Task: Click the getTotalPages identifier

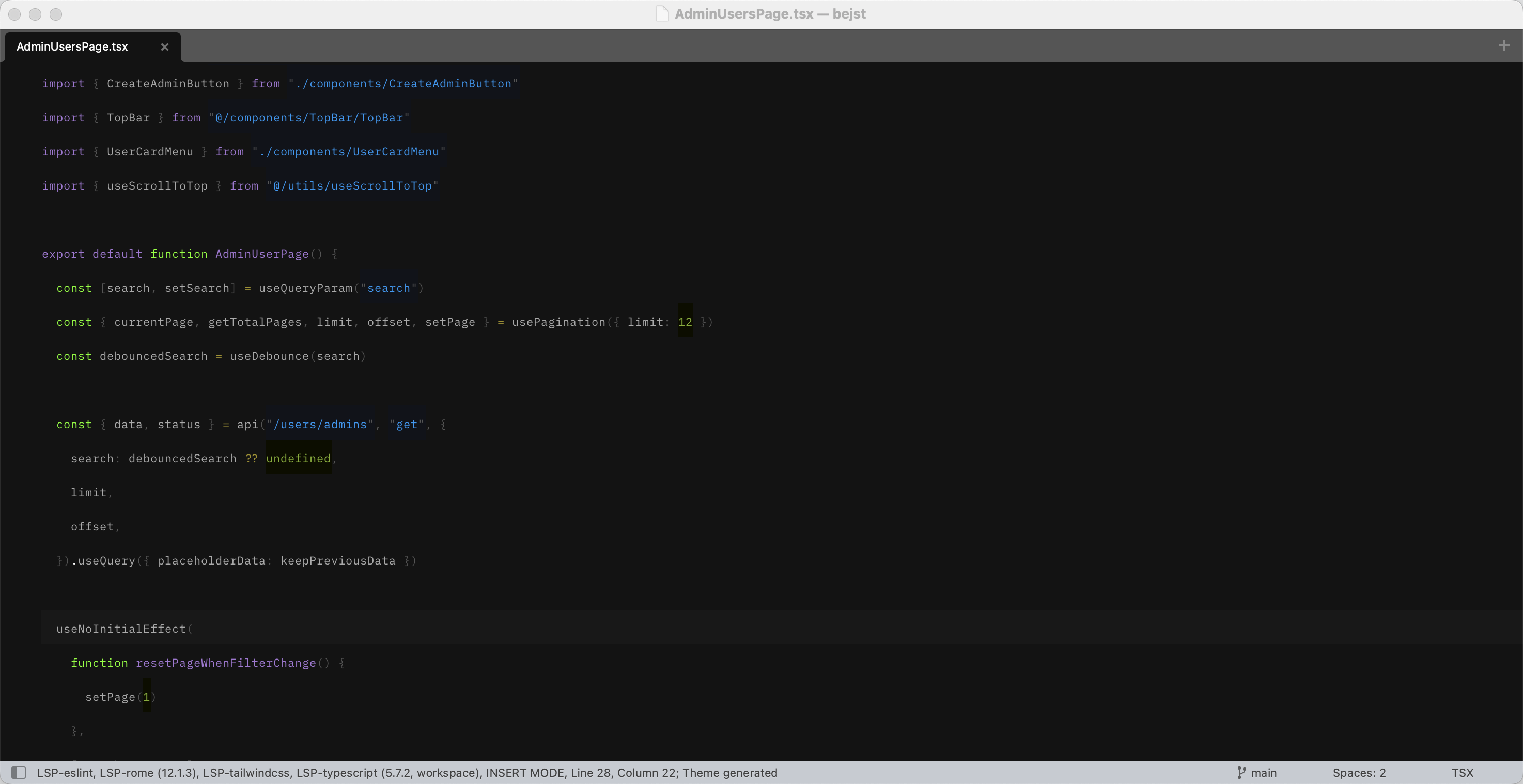Action: (x=255, y=322)
